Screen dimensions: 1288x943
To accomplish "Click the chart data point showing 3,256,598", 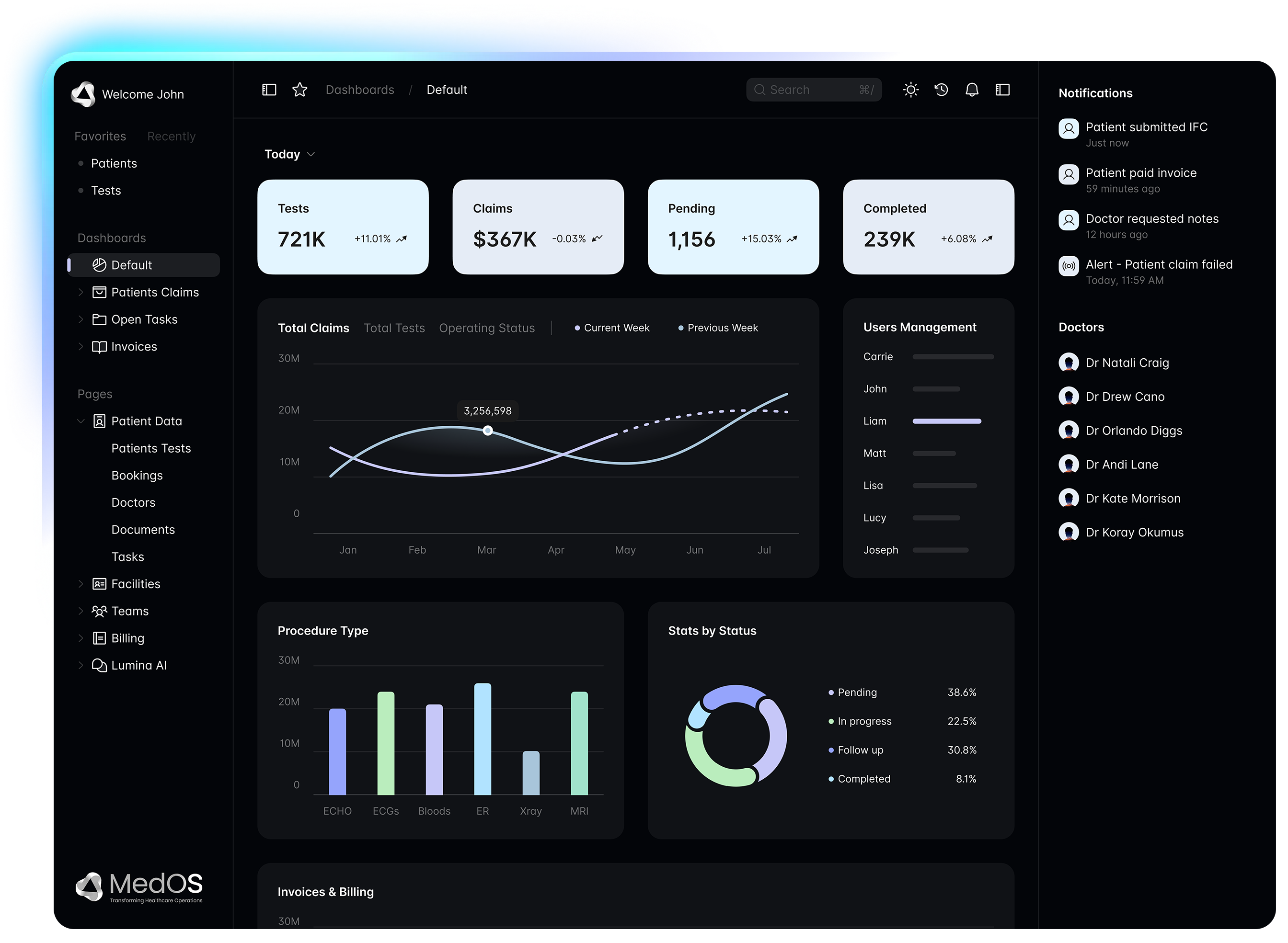I will point(487,431).
